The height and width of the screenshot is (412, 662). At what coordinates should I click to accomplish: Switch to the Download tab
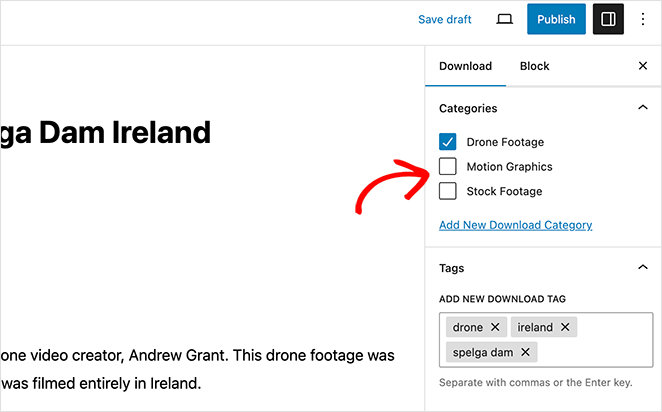pyautogui.click(x=465, y=66)
